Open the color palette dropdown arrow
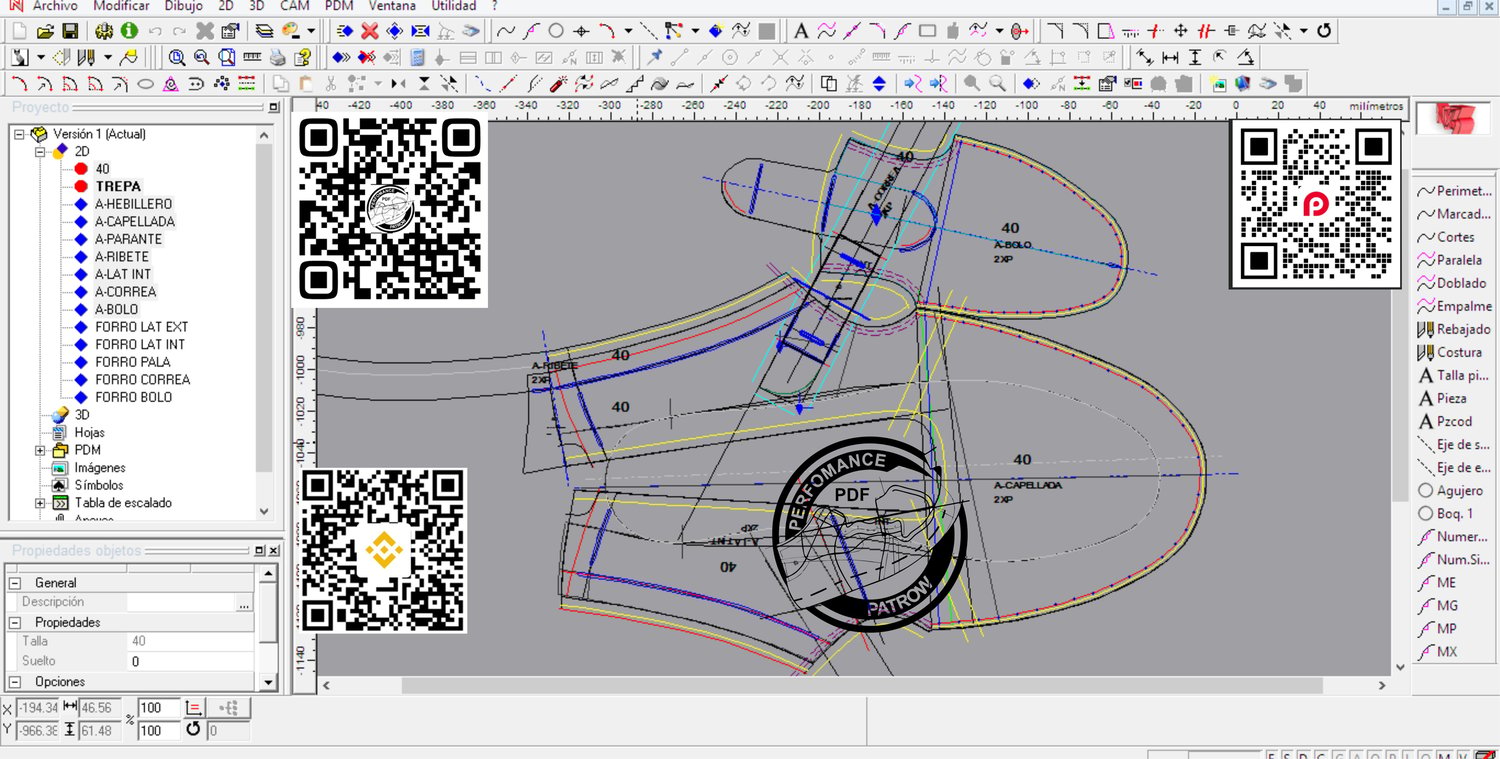 point(311,31)
